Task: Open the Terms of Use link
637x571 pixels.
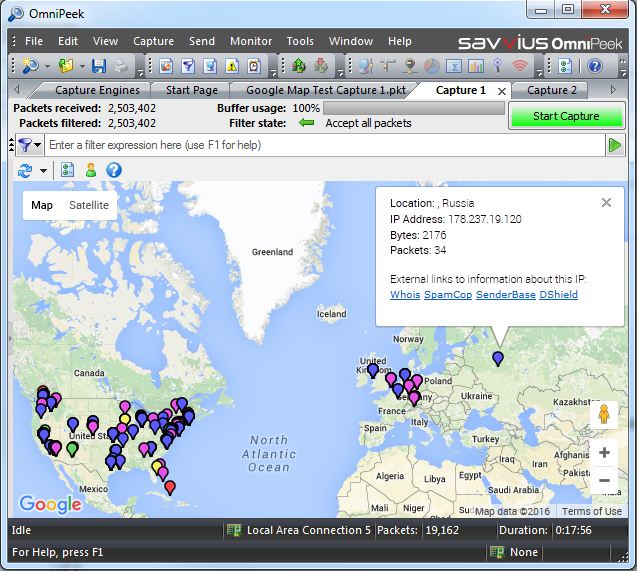Action: tap(592, 511)
